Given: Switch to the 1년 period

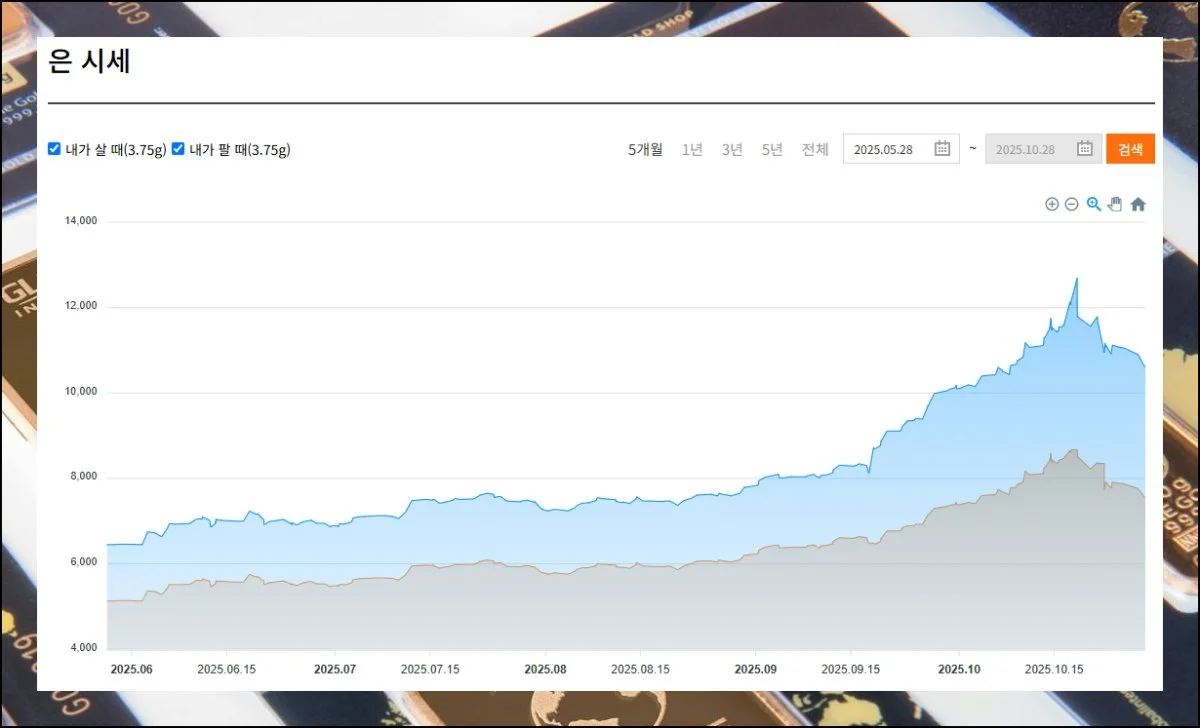Looking at the screenshot, I should click(692, 149).
